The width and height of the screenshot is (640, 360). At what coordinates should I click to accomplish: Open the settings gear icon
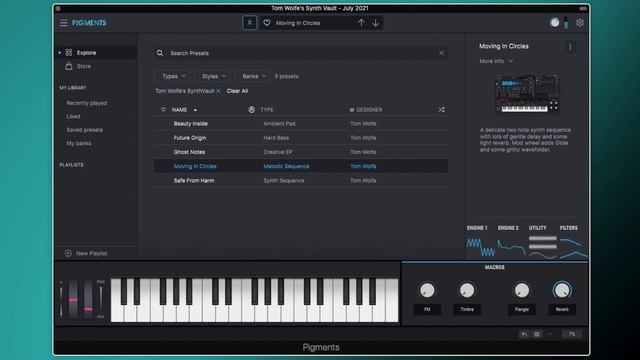pyautogui.click(x=580, y=23)
